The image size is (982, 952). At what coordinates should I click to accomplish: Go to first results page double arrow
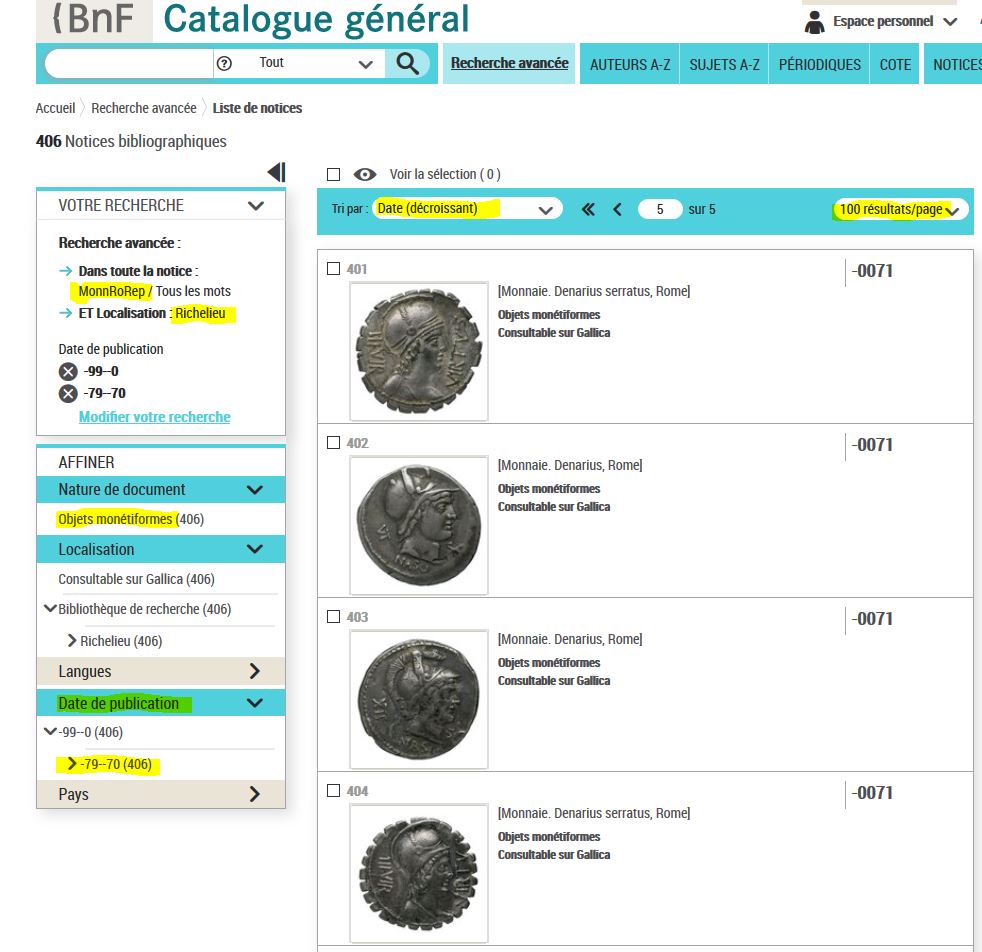588,210
